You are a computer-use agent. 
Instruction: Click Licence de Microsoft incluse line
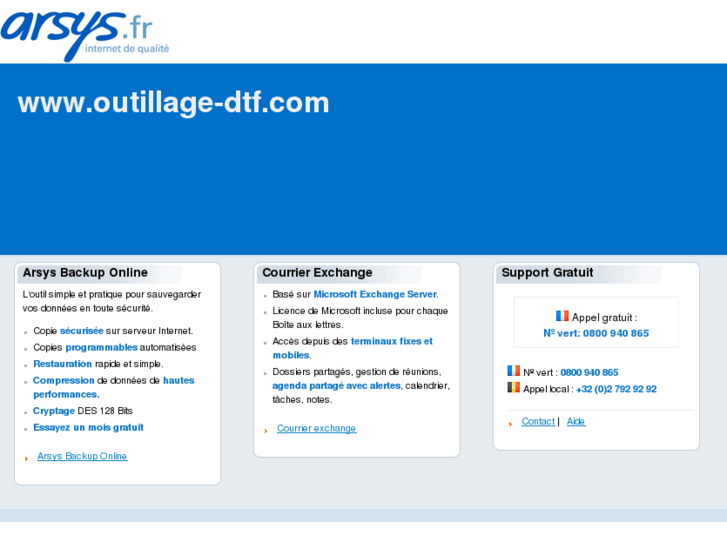[x=360, y=318]
